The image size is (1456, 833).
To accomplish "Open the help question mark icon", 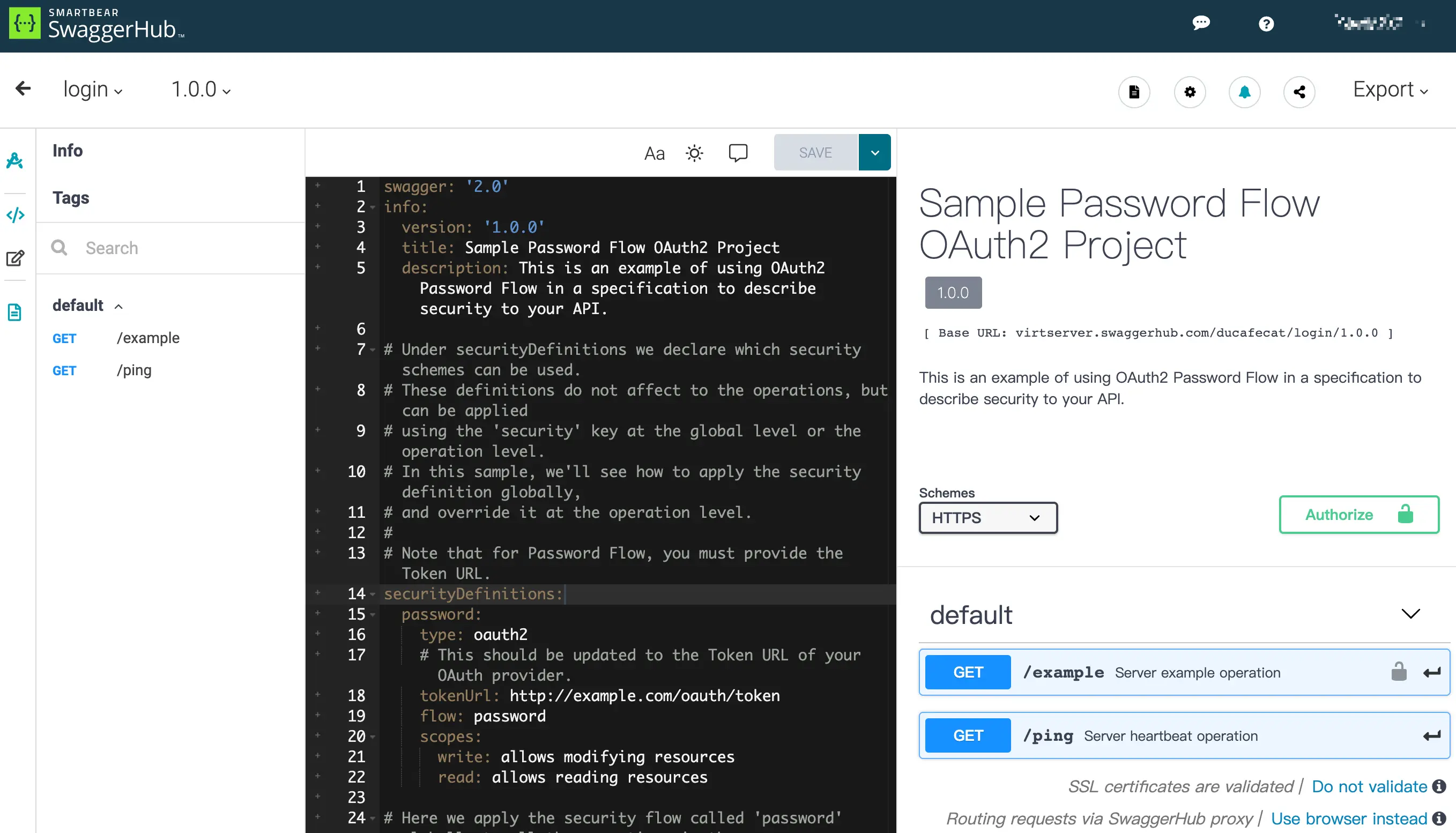I will click(x=1266, y=24).
